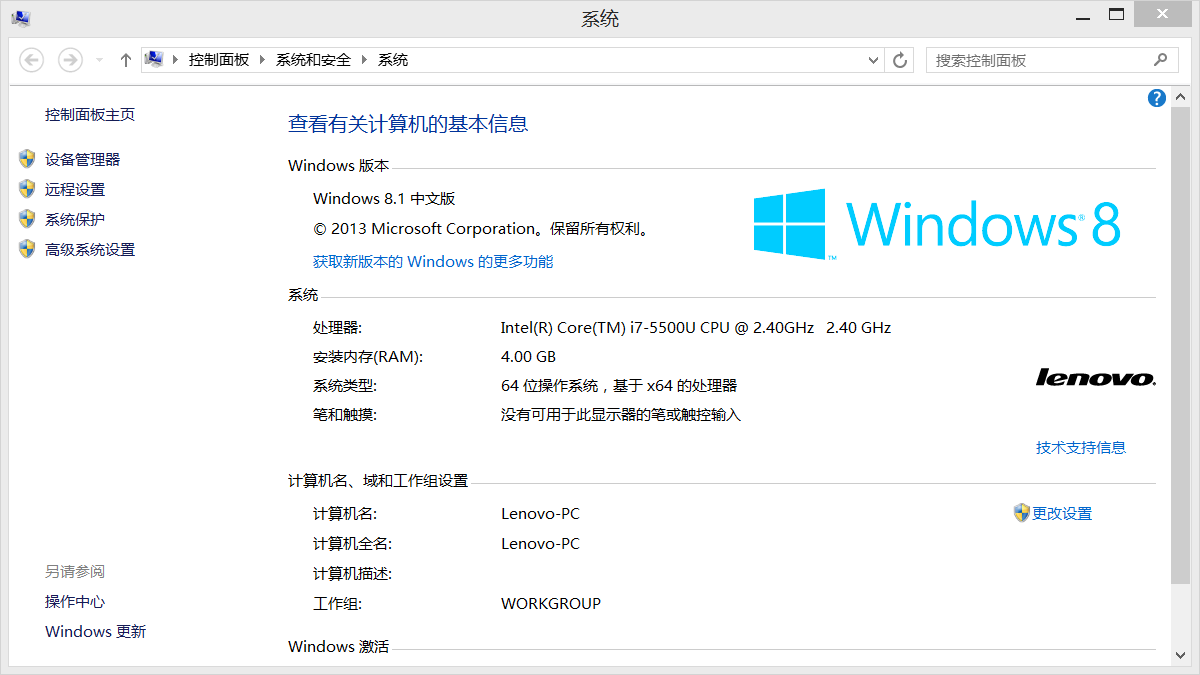Go up one level with Up arrow
1200x675 pixels.
125,60
